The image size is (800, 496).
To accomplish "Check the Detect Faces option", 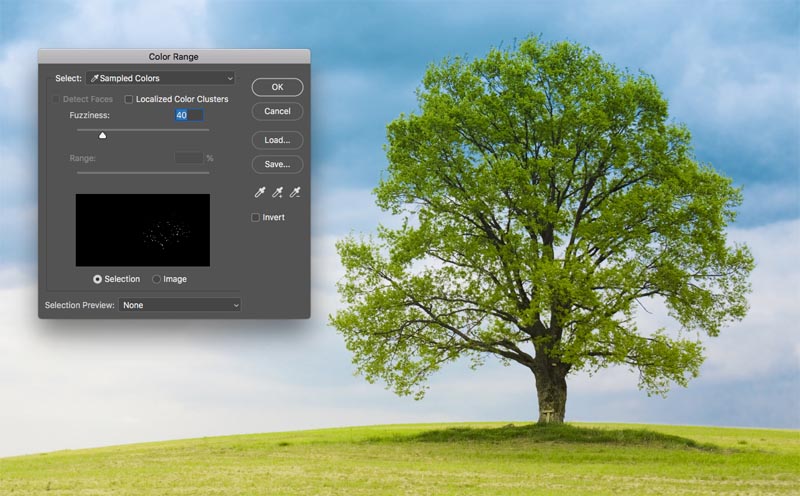I will coord(55,99).
